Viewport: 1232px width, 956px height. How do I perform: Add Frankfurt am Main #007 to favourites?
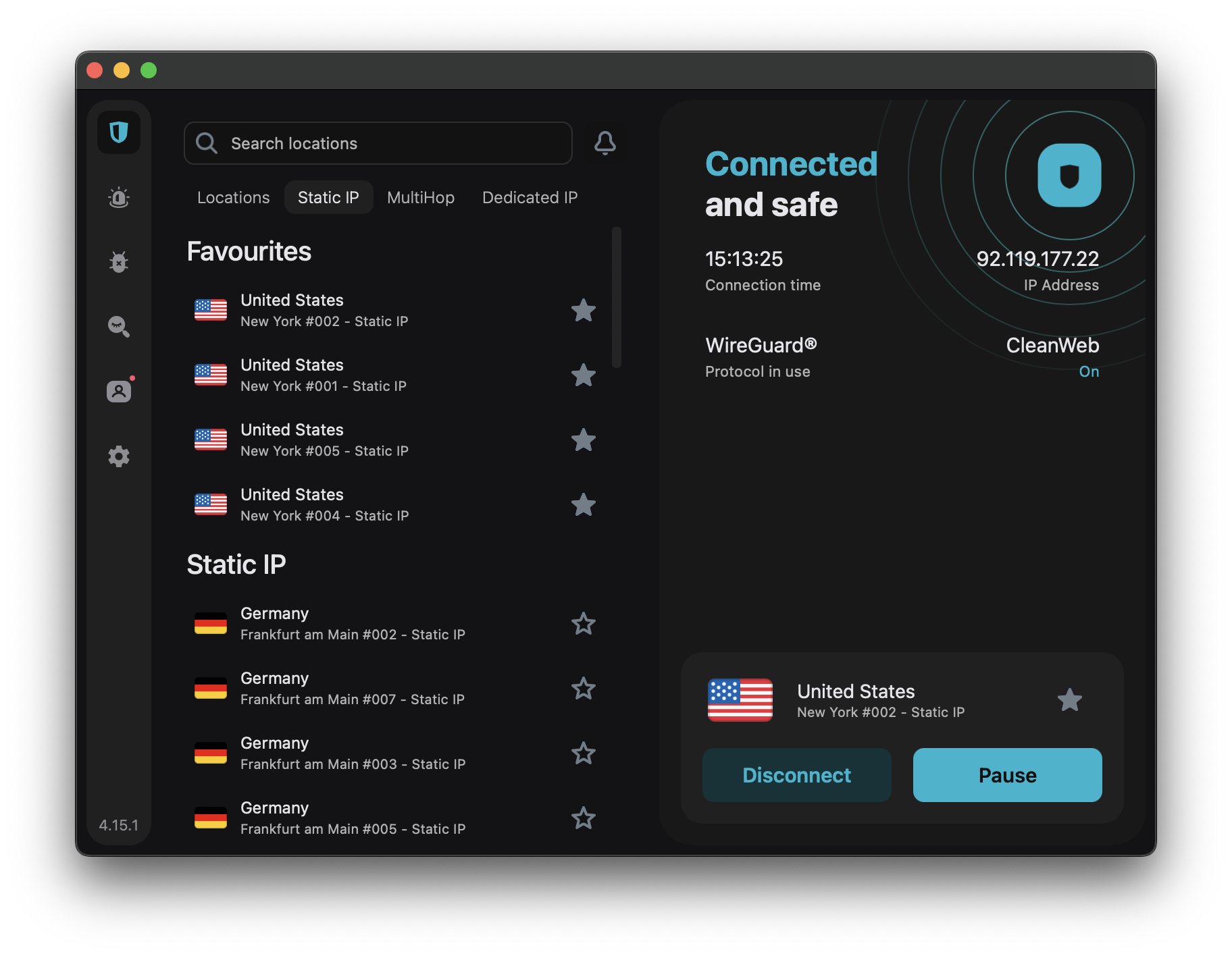(x=584, y=689)
